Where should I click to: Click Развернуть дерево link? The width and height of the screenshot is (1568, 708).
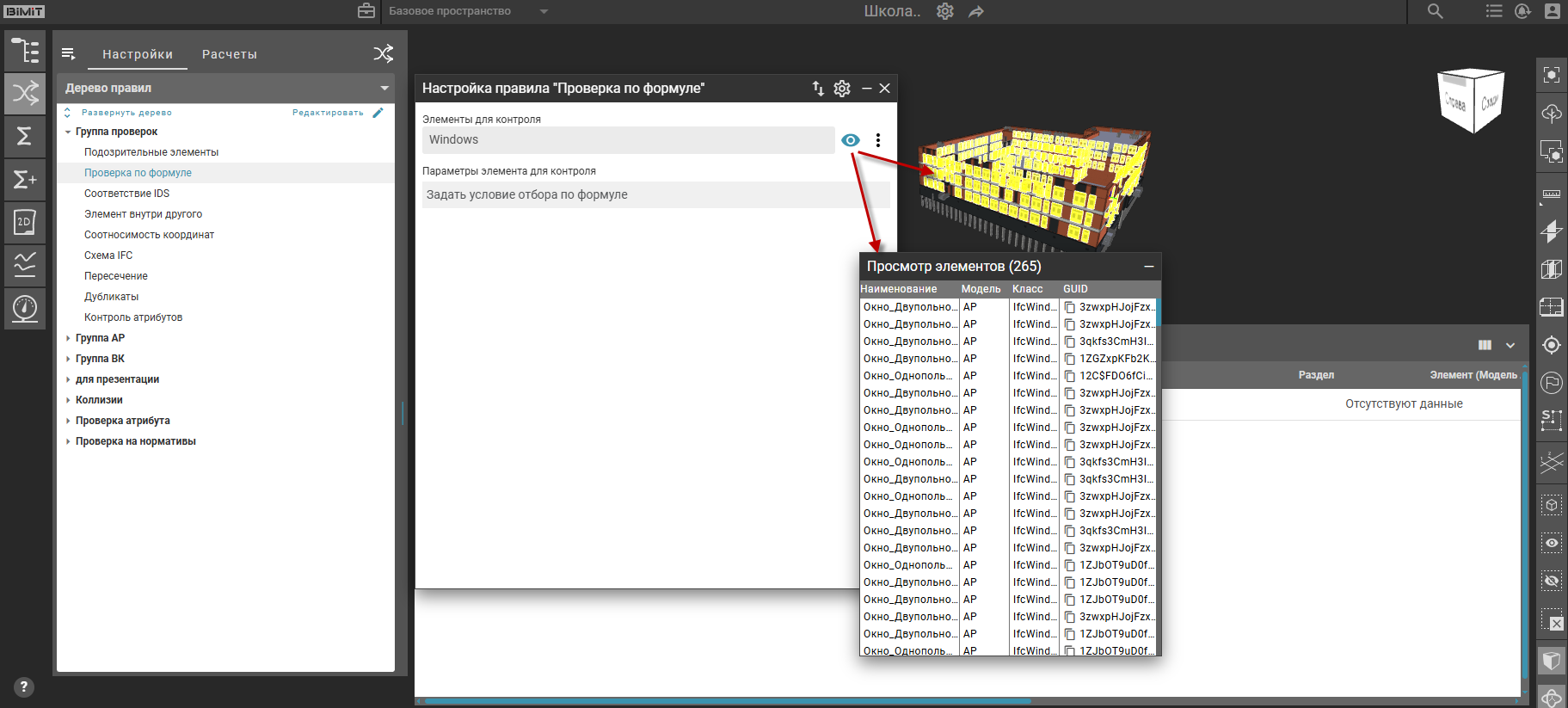126,113
